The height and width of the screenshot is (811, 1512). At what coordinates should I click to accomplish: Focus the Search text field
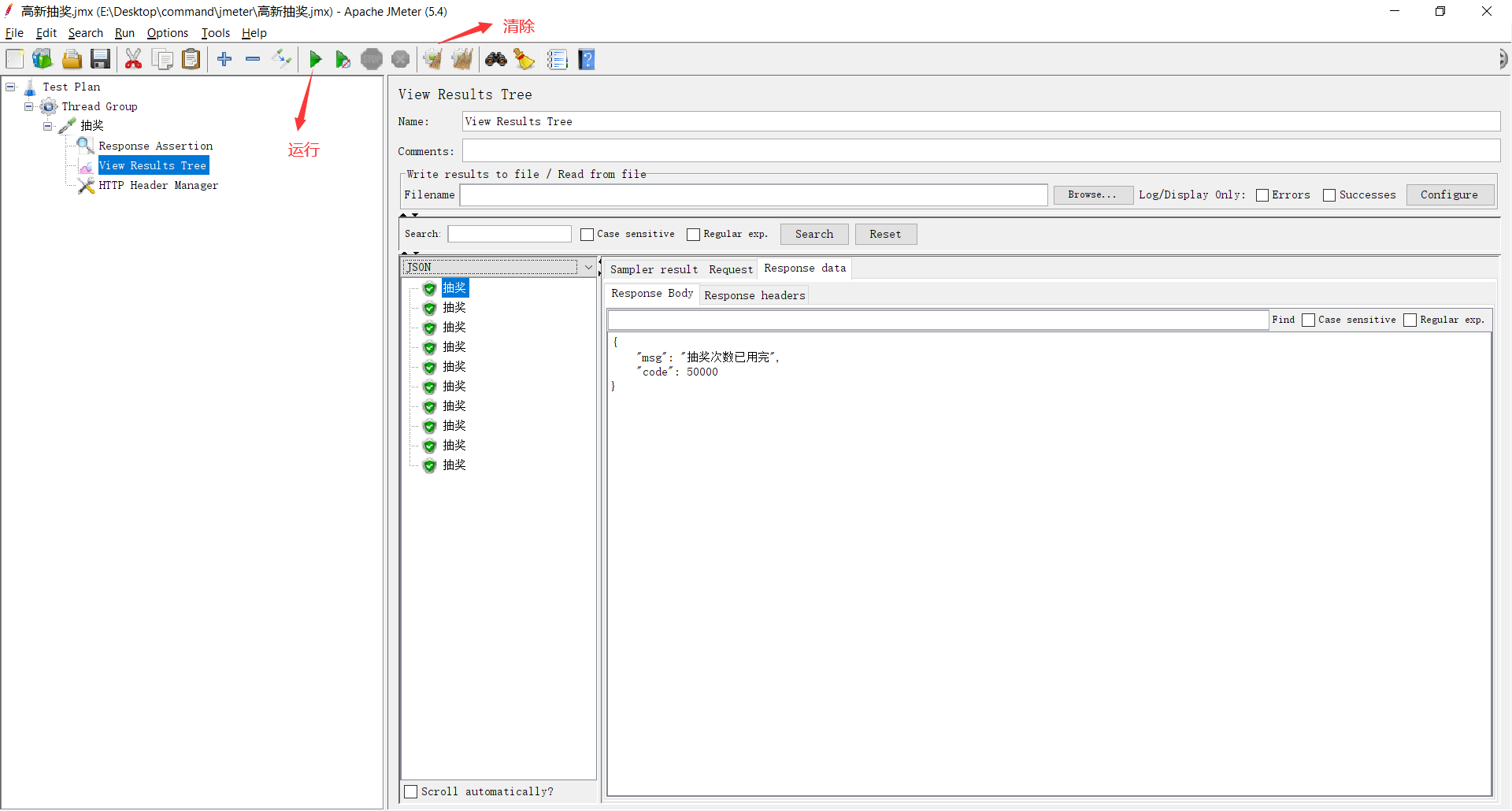[510, 234]
